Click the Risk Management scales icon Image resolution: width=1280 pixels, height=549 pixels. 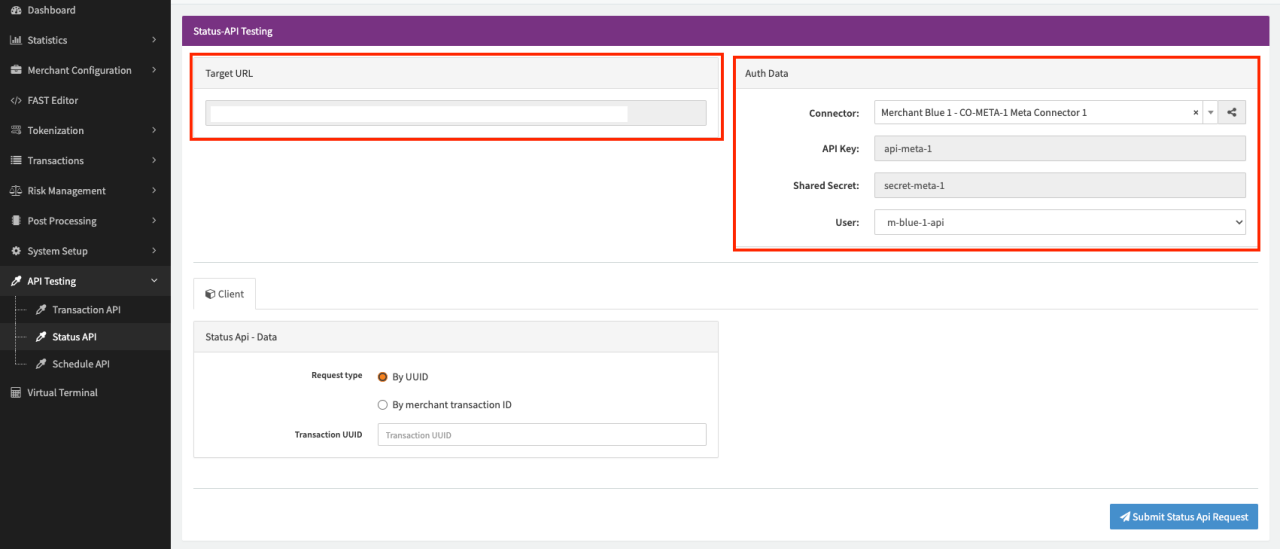[15, 191]
